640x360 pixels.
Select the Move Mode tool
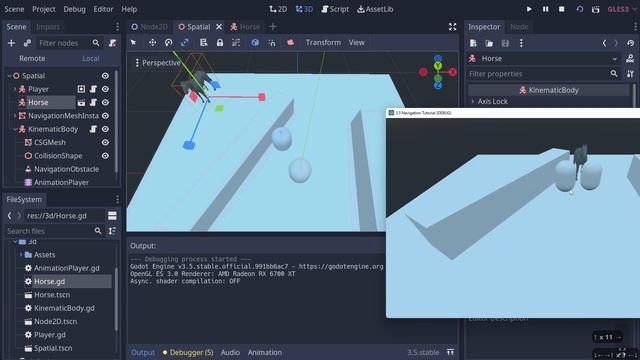click(152, 42)
